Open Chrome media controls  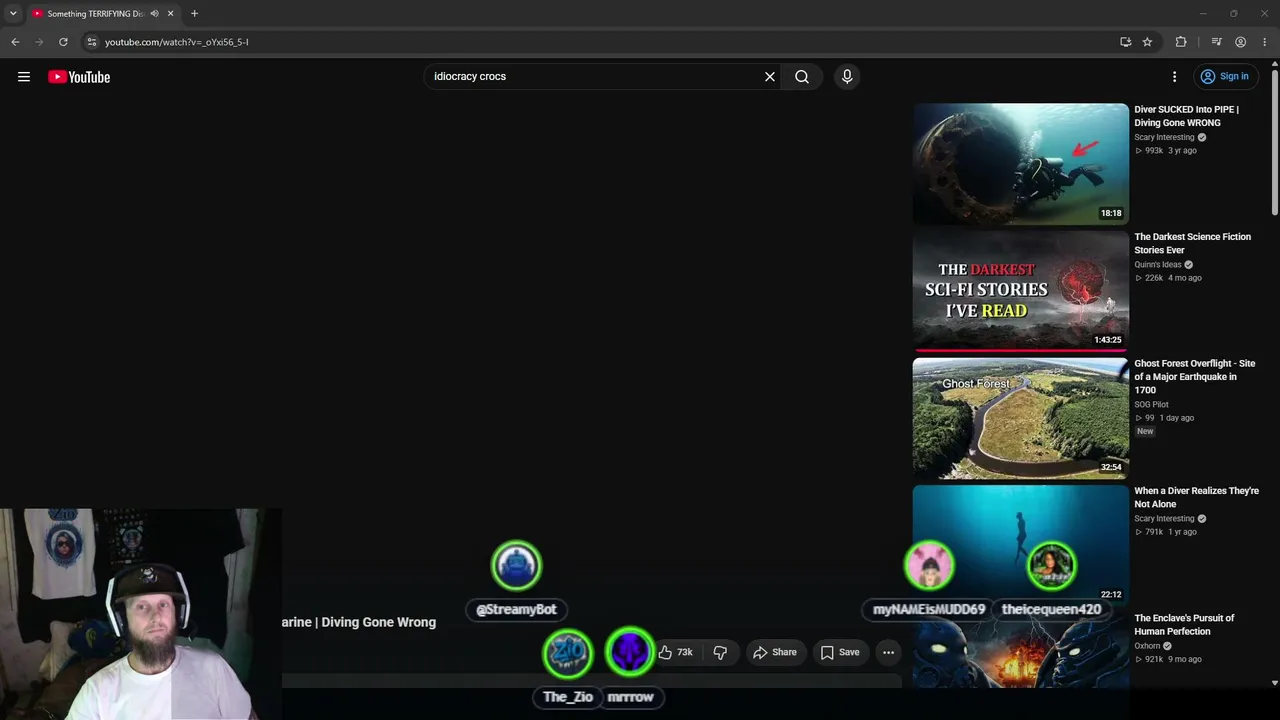(x=1216, y=42)
